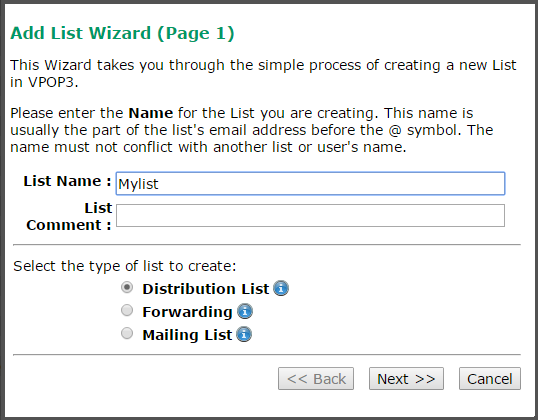538x420 pixels.
Task: Click the << Back button
Action: tap(316, 378)
